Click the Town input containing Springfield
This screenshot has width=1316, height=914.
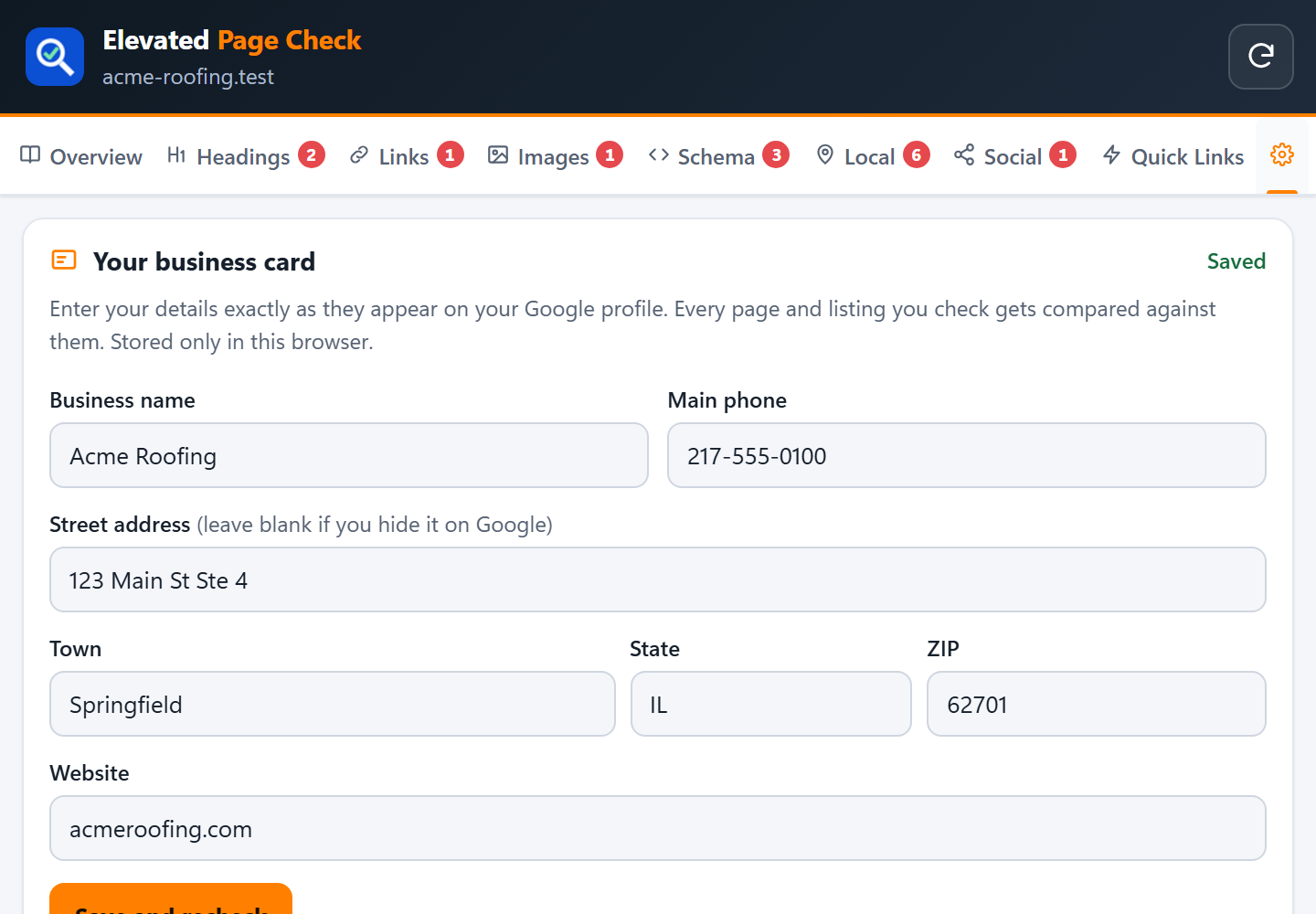pyautogui.click(x=333, y=704)
